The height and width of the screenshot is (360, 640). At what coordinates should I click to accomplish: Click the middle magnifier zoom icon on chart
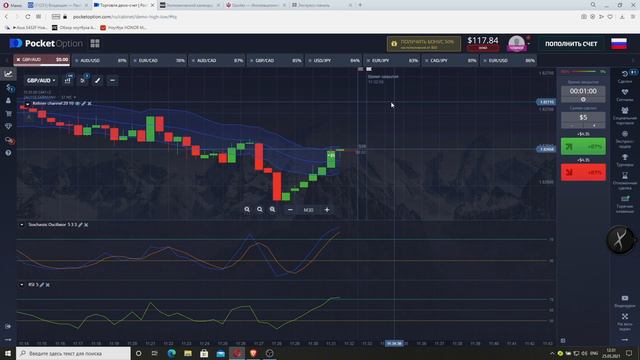click(260, 209)
